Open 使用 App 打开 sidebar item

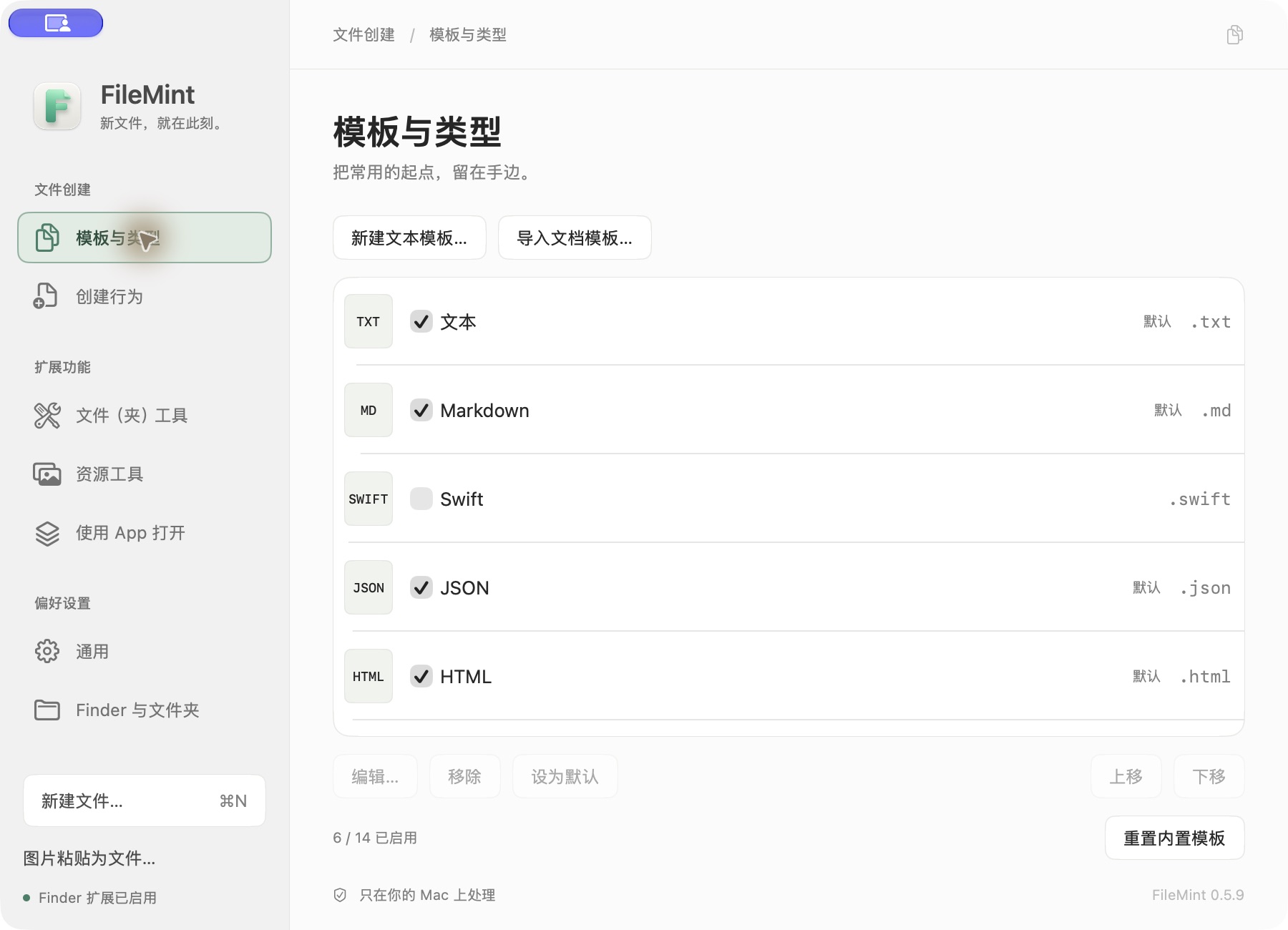point(145,533)
